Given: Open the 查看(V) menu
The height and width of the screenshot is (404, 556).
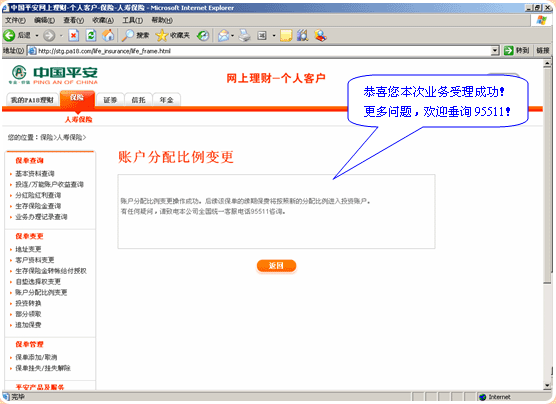Looking at the screenshot, I should pyautogui.click(x=74, y=21).
